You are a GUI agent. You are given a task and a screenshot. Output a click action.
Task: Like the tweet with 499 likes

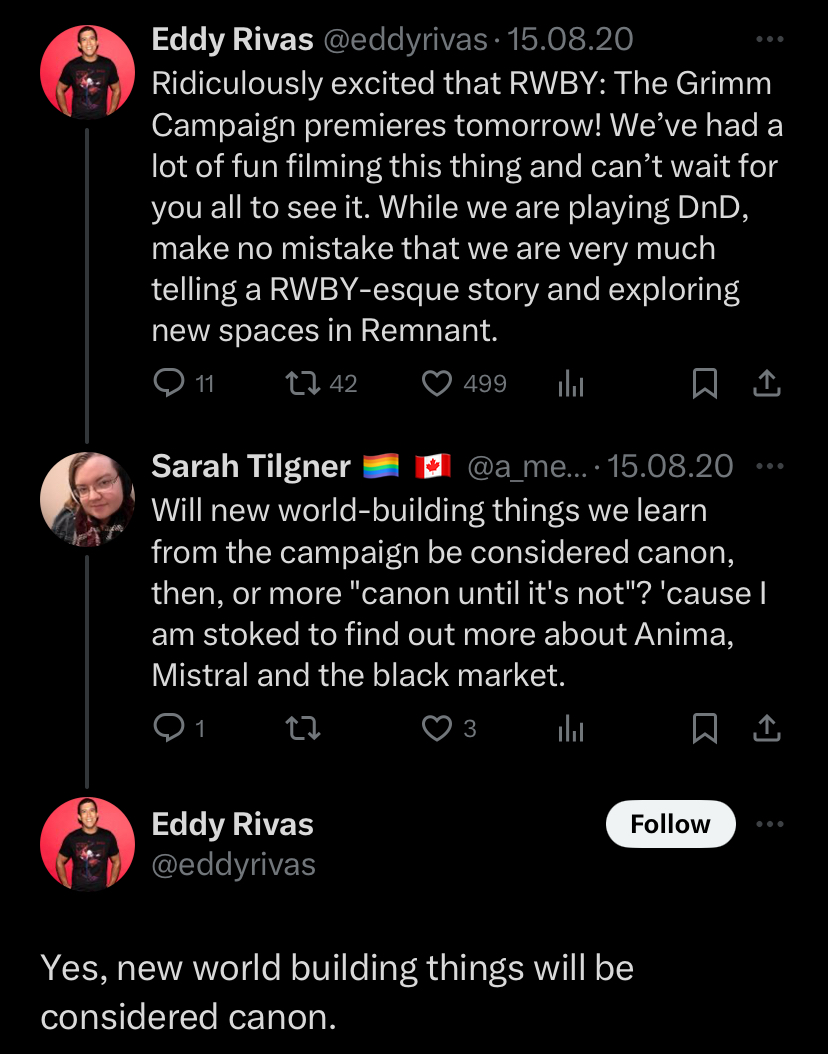(437, 383)
